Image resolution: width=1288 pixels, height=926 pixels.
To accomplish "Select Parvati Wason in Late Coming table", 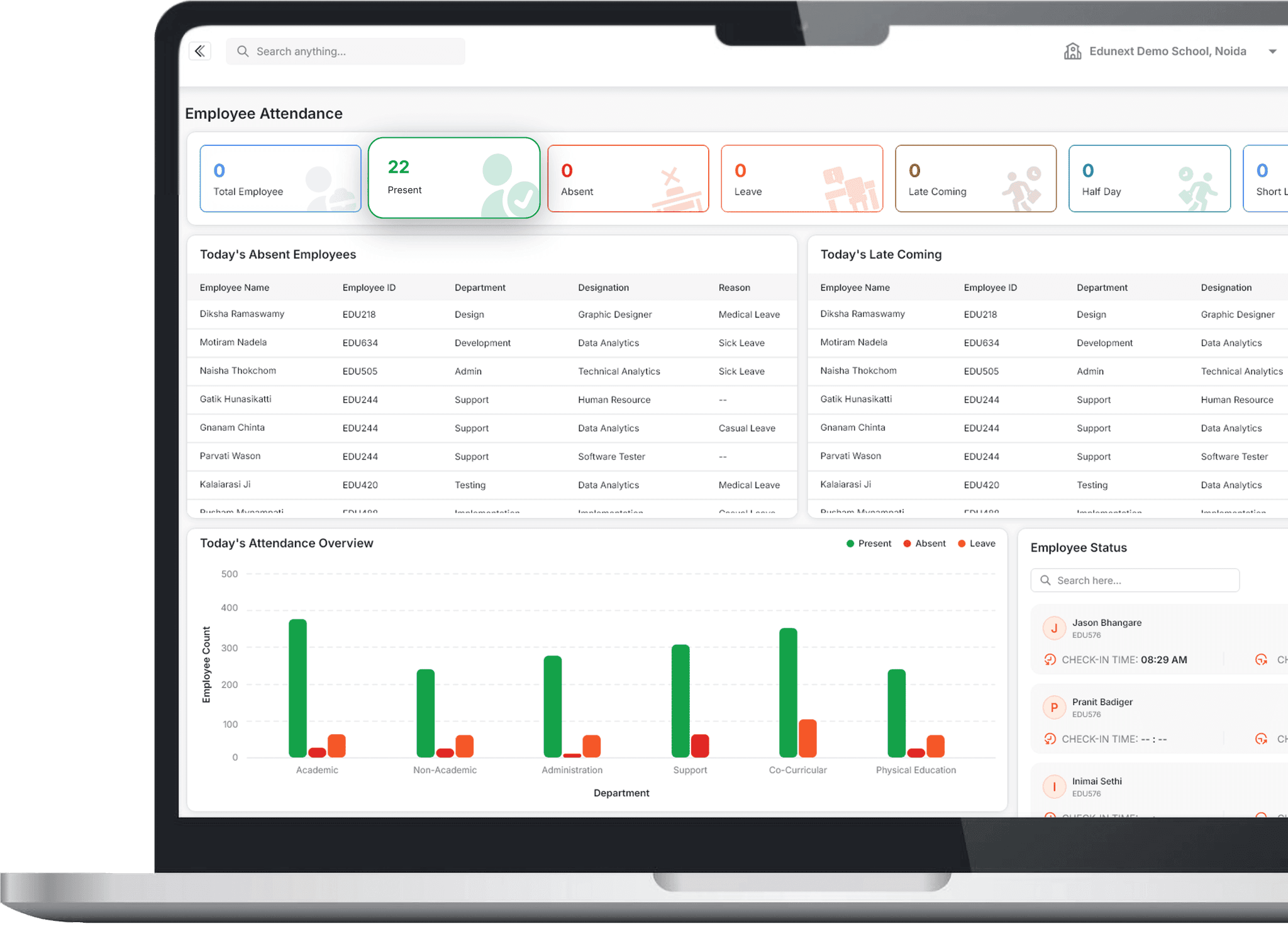I will tap(850, 456).
